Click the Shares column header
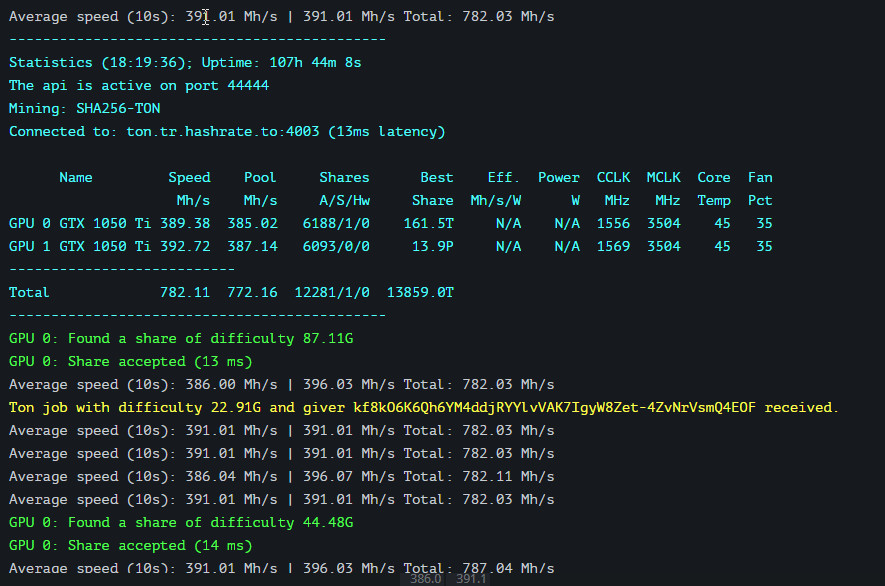The width and height of the screenshot is (885, 586). pyautogui.click(x=344, y=178)
